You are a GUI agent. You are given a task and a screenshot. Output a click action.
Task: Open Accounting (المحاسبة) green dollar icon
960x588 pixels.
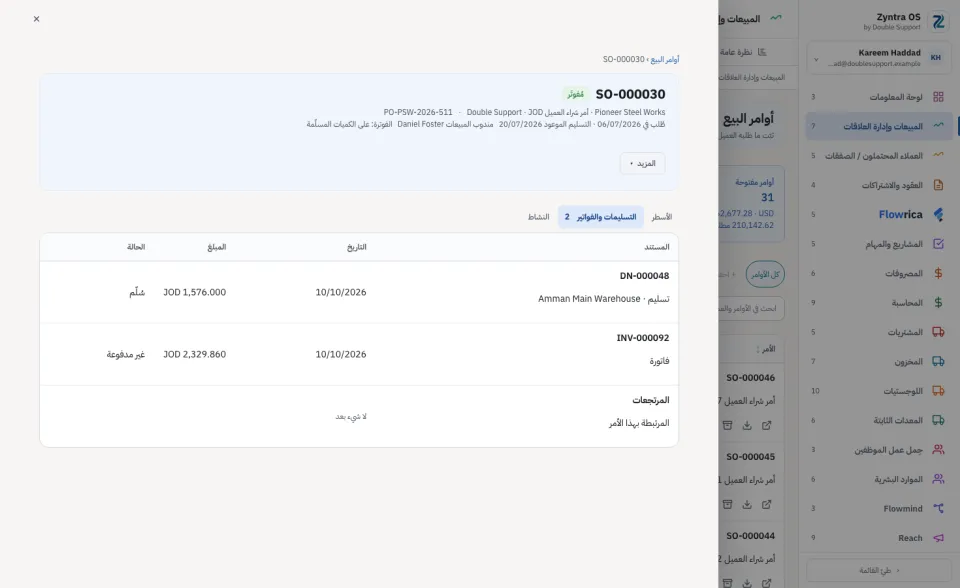tap(938, 303)
